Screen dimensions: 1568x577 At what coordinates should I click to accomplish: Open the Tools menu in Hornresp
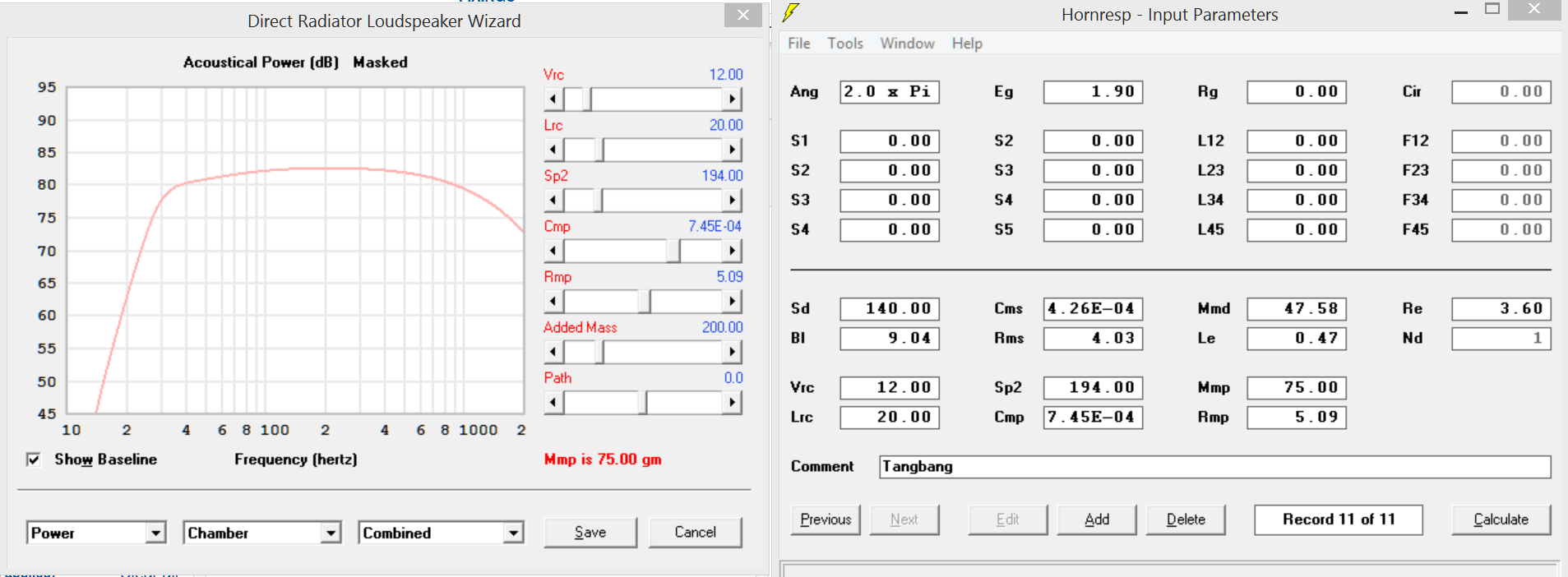(x=845, y=44)
